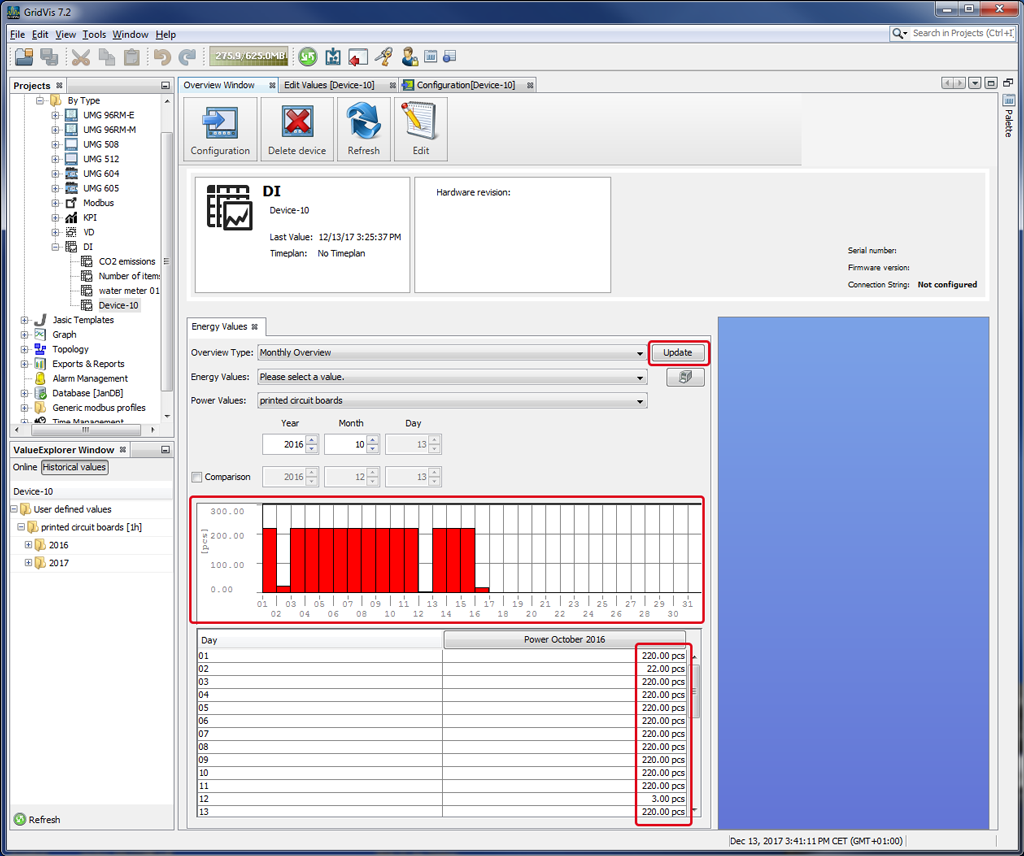
Task: Click the Edit notepad icon
Action: coord(420,122)
